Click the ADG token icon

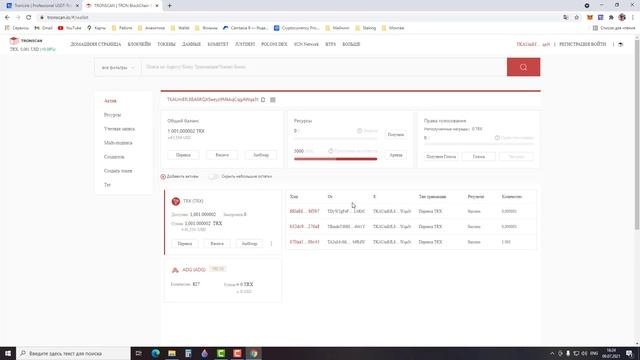tap(175, 270)
